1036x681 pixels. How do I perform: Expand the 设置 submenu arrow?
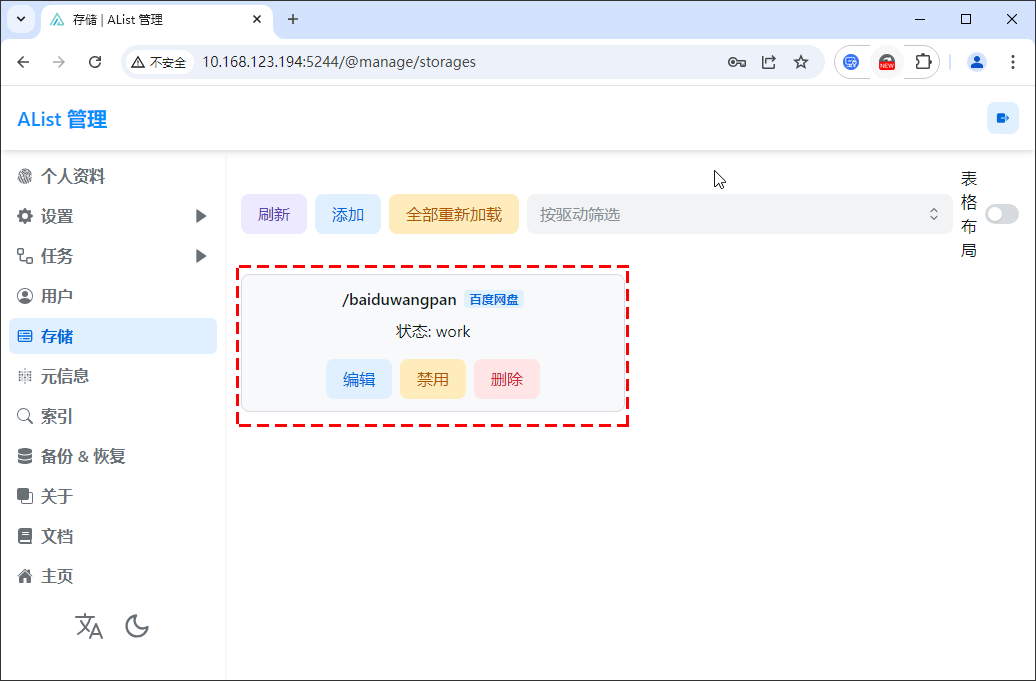[201, 216]
